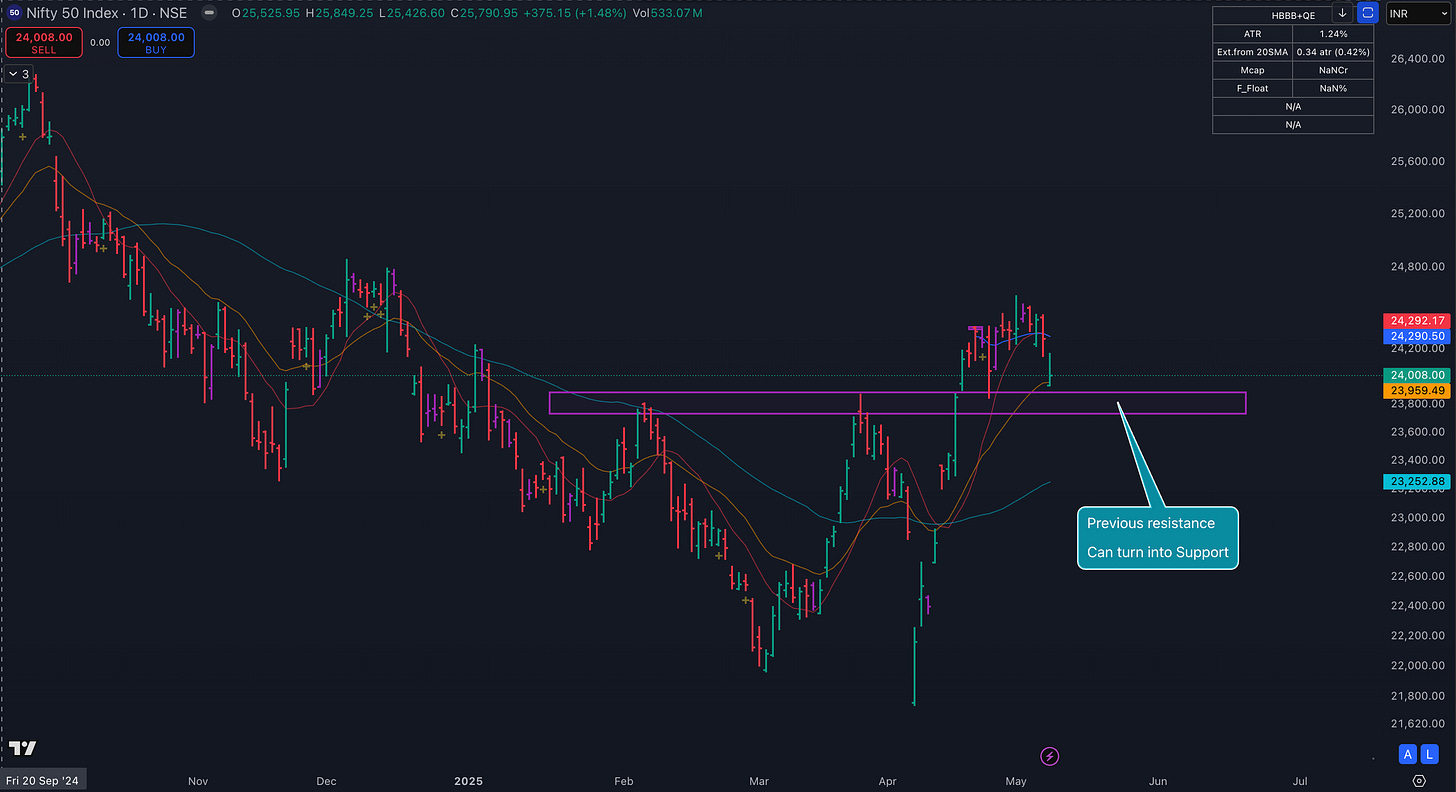Image resolution: width=1456 pixels, height=792 pixels.
Task: Click the May label on time axis
Action: pyautogui.click(x=1016, y=780)
